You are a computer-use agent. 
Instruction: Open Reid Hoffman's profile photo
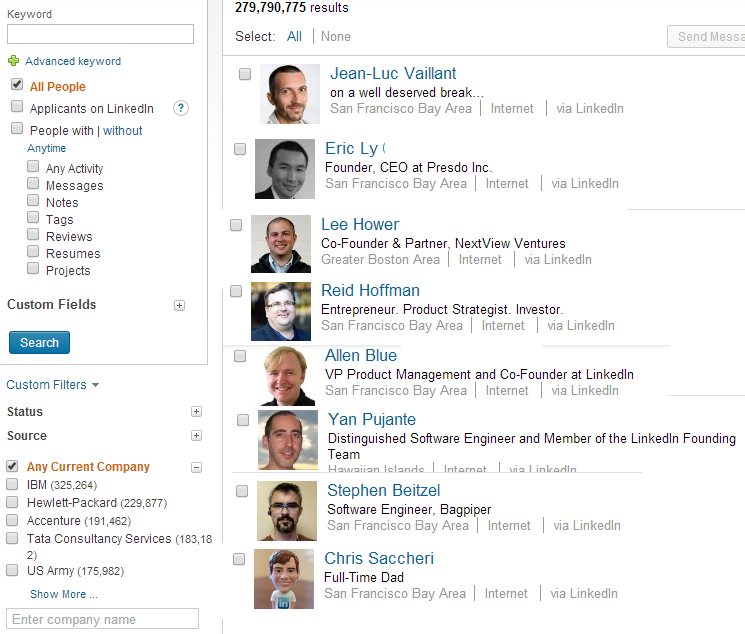281,311
